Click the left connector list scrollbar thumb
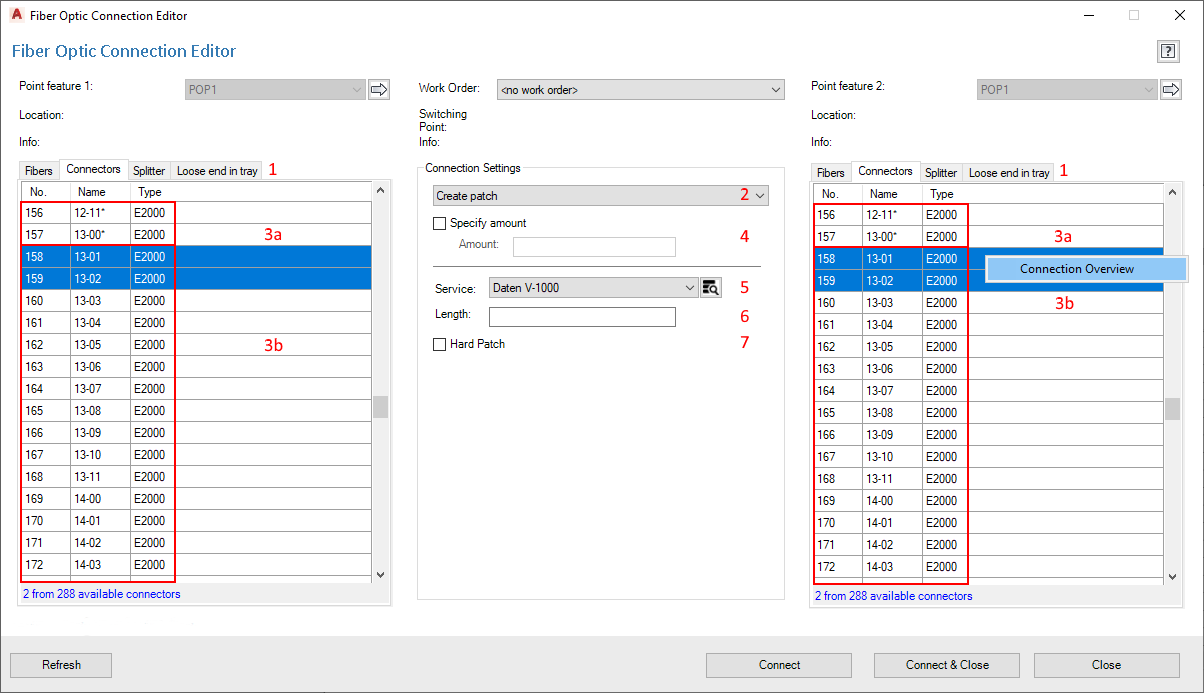Viewport: 1204px width, 693px height. [x=380, y=407]
